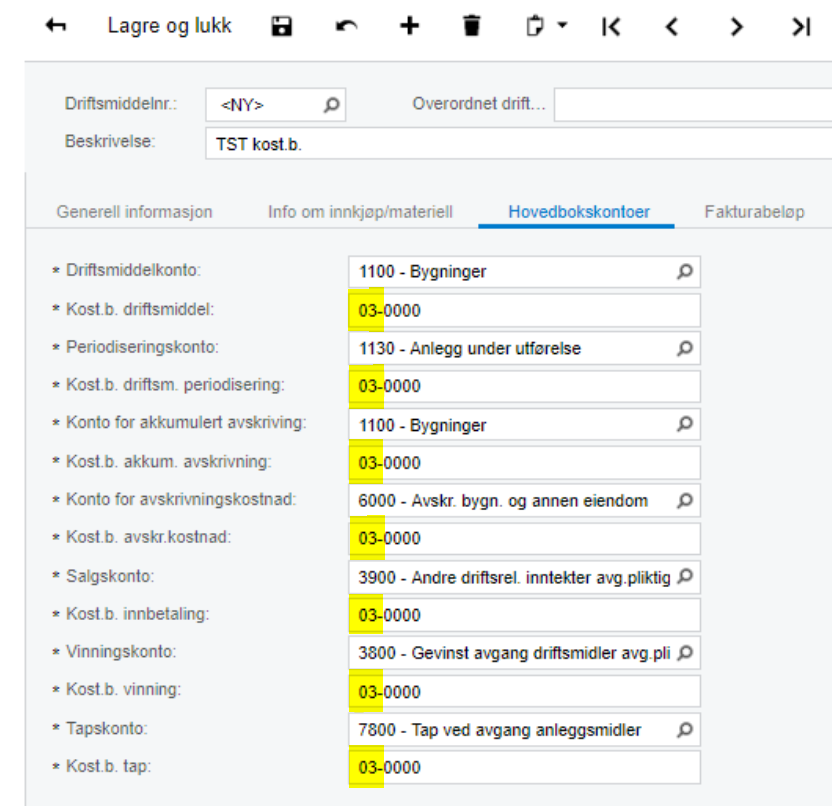This screenshot has height=806, width=832.
Task: Click the delete trash can icon
Action: click(472, 25)
